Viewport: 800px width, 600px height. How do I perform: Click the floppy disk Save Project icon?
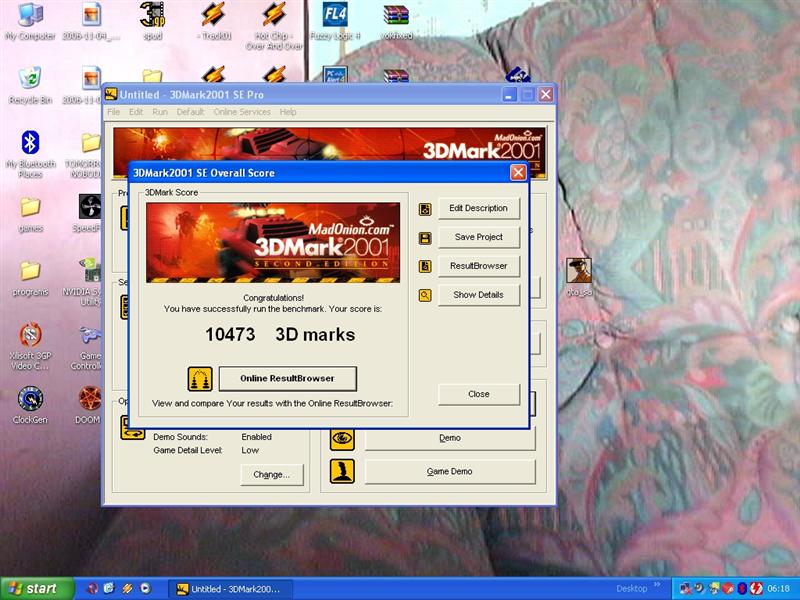[425, 238]
